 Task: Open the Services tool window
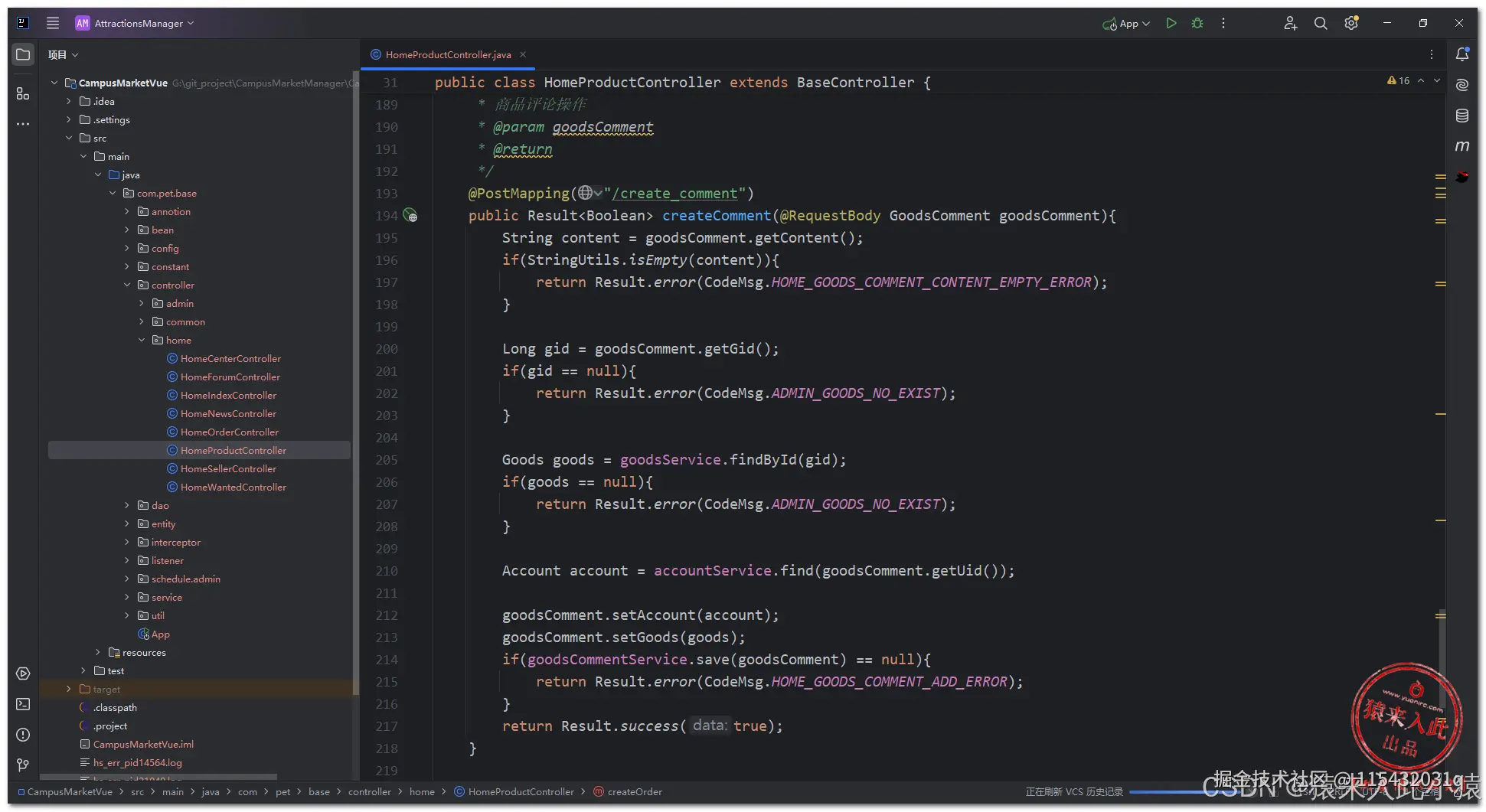click(23, 673)
